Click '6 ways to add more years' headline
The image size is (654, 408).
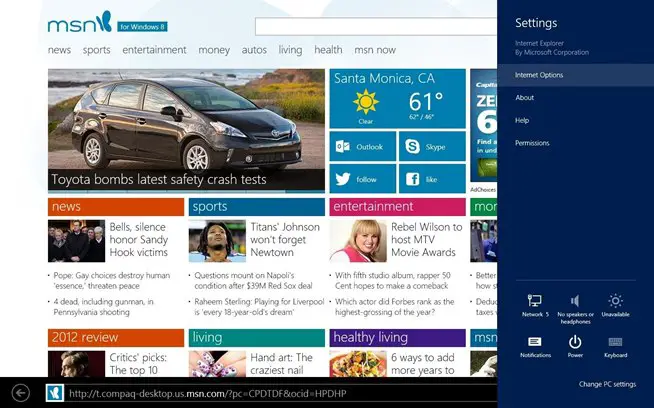pyautogui.click(x=423, y=363)
